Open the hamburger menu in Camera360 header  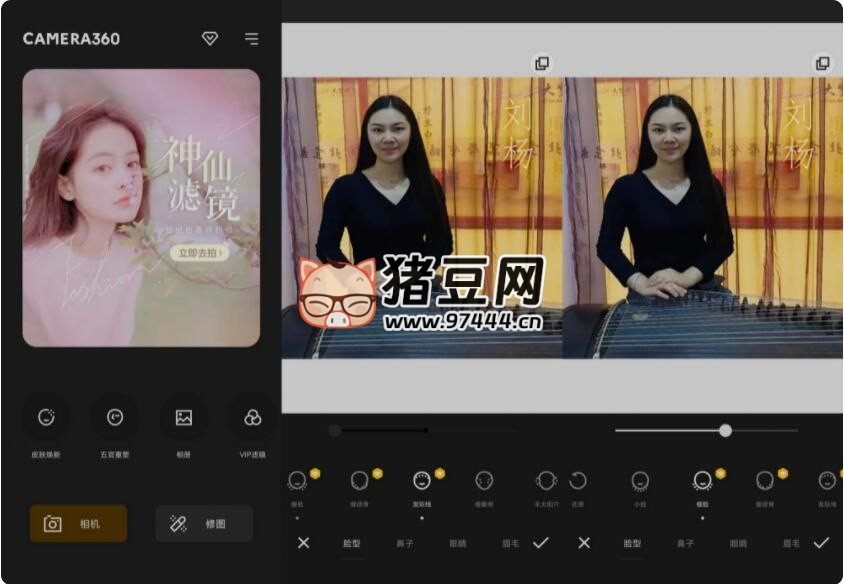tap(251, 39)
